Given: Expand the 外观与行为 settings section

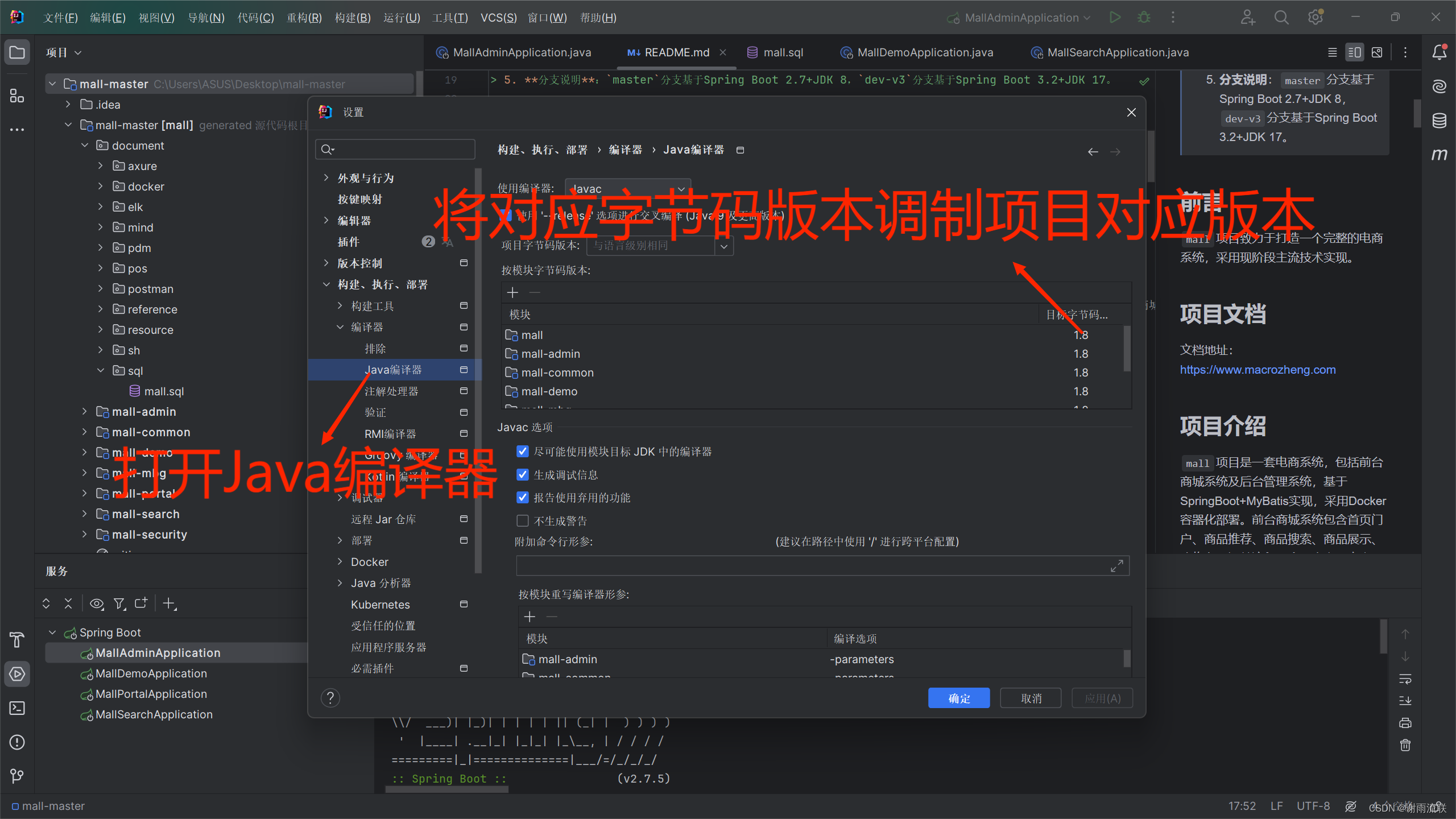Looking at the screenshot, I should point(326,178).
